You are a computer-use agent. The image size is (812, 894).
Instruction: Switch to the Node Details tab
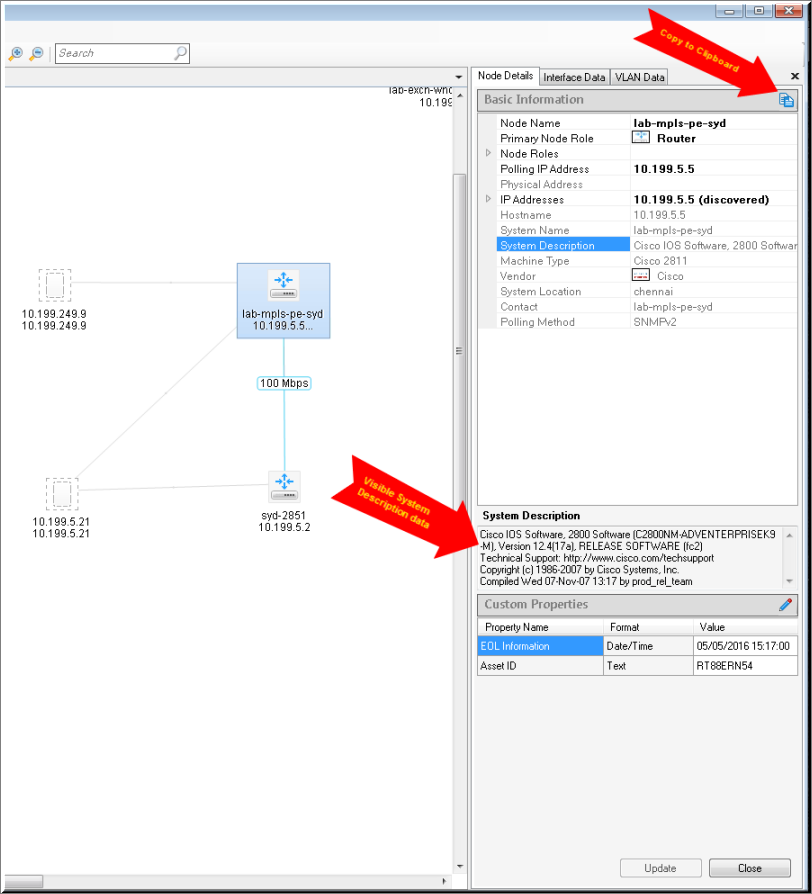point(505,76)
